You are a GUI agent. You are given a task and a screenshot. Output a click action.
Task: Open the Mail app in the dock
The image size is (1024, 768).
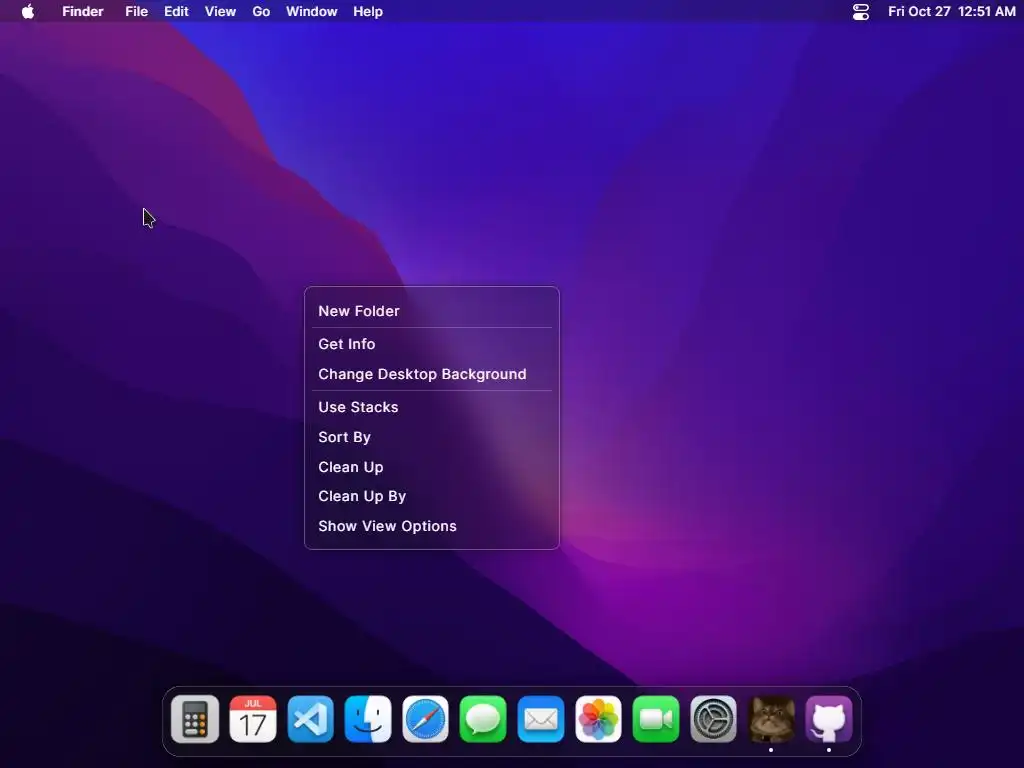pyautogui.click(x=541, y=719)
